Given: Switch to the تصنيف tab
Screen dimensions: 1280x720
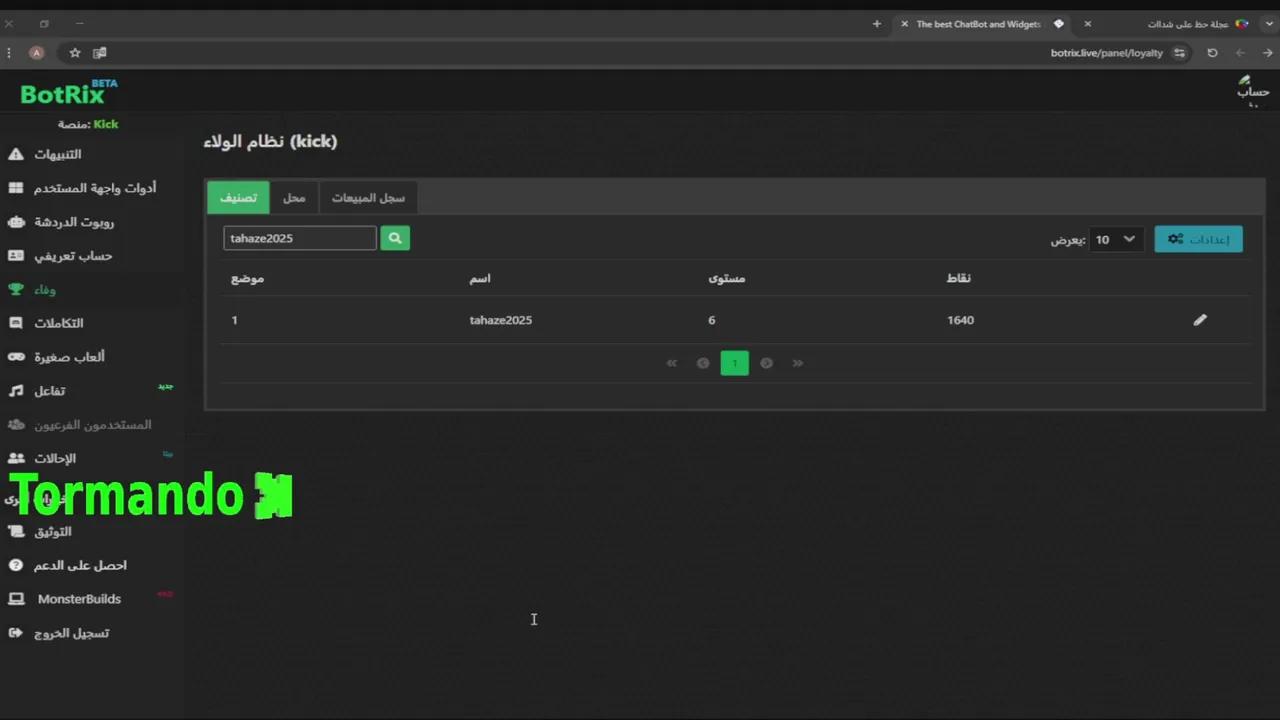Looking at the screenshot, I should pos(238,198).
